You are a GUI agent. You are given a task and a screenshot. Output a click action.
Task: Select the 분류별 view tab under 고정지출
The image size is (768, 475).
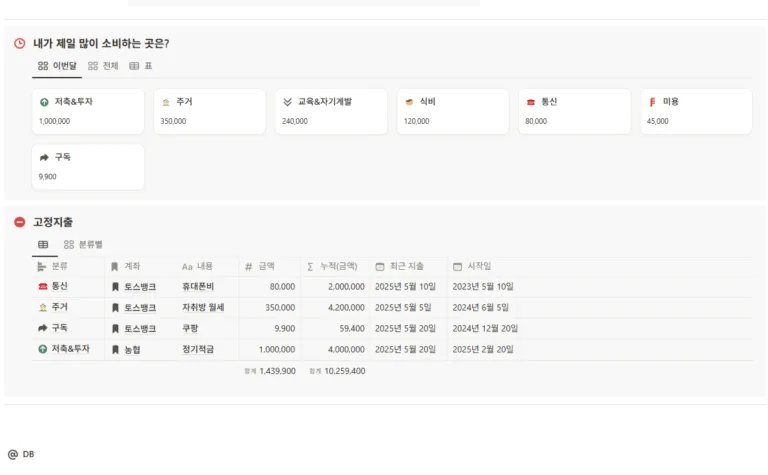tap(84, 244)
